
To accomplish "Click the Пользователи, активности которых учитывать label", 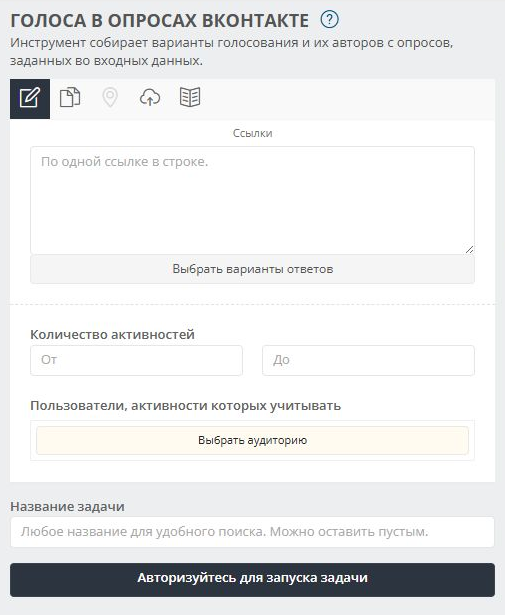I will pos(185,406).
